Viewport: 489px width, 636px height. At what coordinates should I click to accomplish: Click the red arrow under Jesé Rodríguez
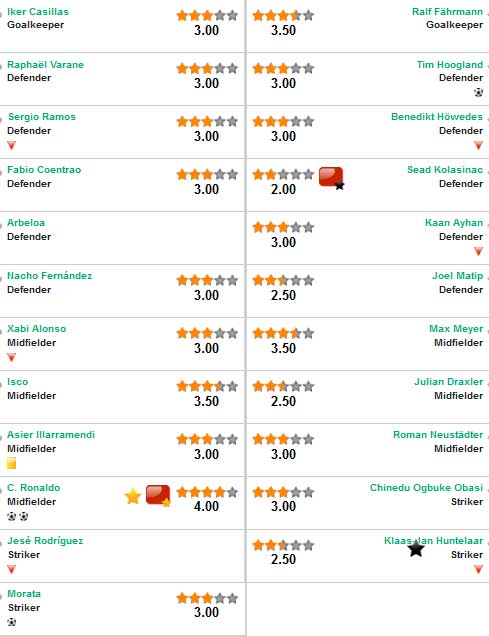(11, 569)
